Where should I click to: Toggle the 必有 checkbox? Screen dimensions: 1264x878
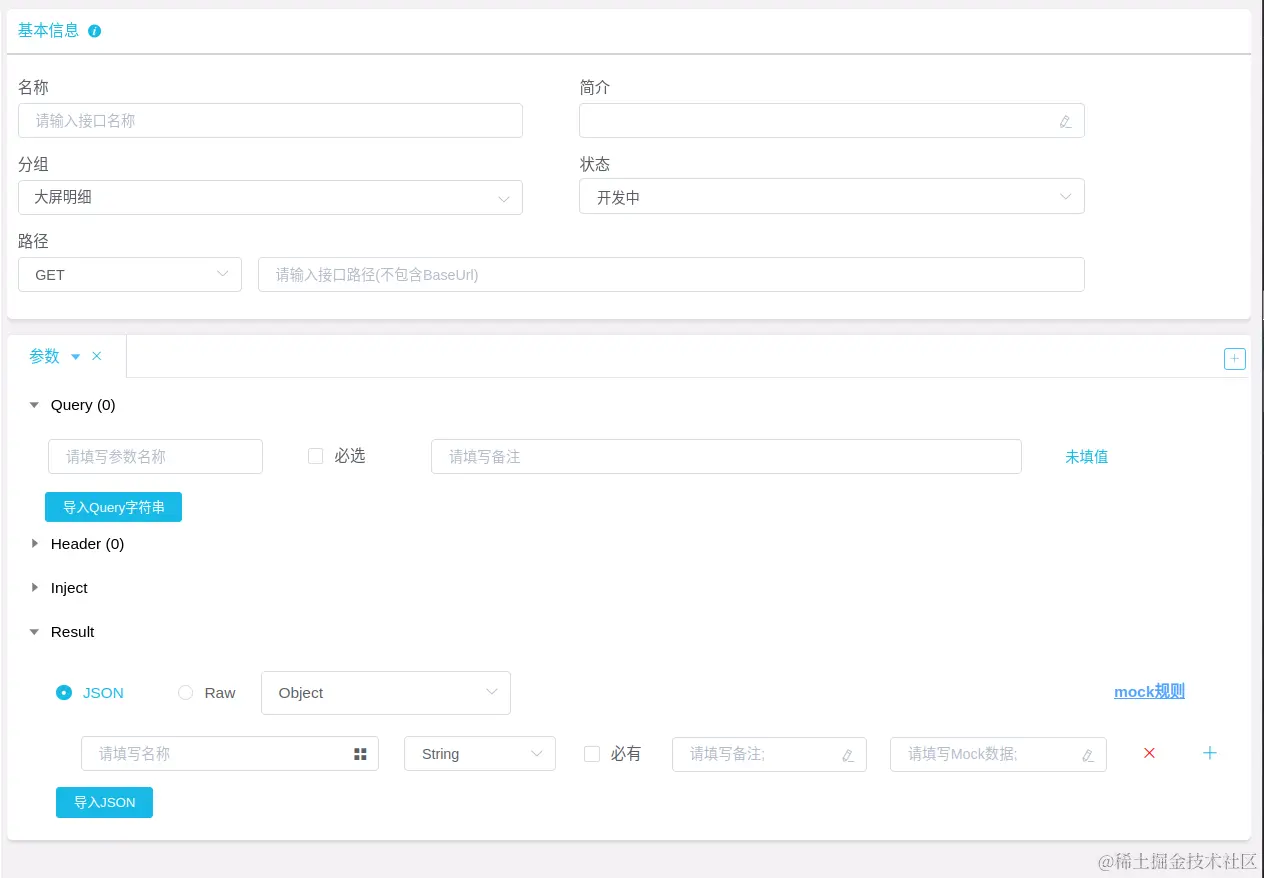coord(592,754)
